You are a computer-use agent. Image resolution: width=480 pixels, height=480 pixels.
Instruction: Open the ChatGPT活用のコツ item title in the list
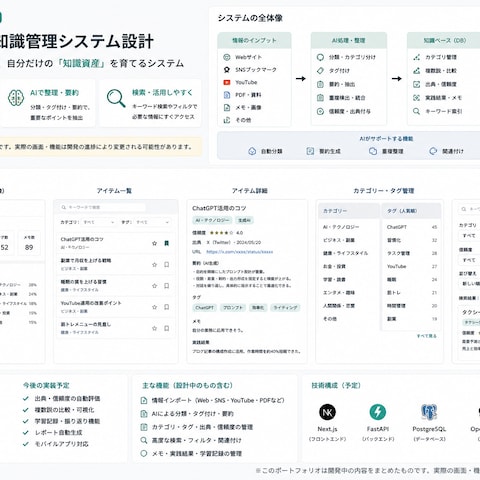(82, 239)
